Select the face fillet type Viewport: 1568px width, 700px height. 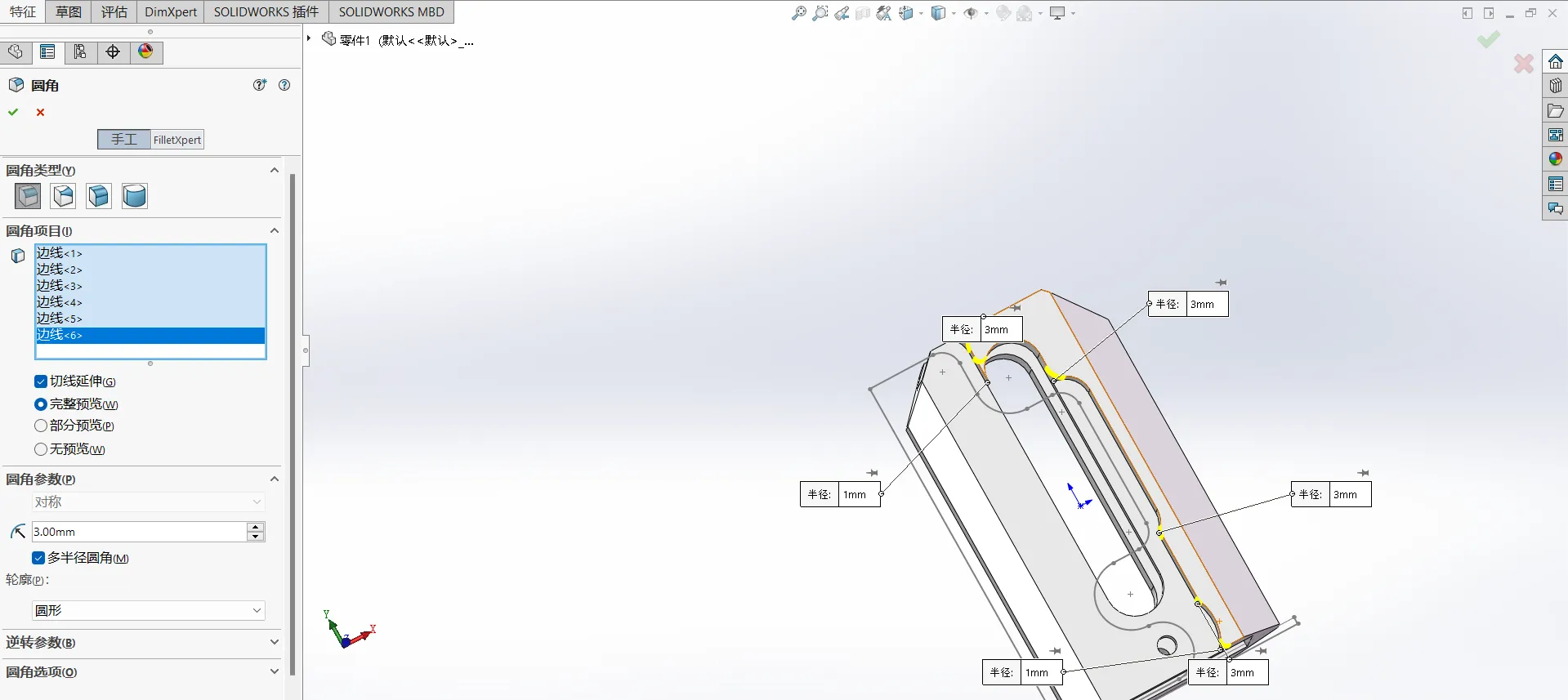click(x=99, y=196)
